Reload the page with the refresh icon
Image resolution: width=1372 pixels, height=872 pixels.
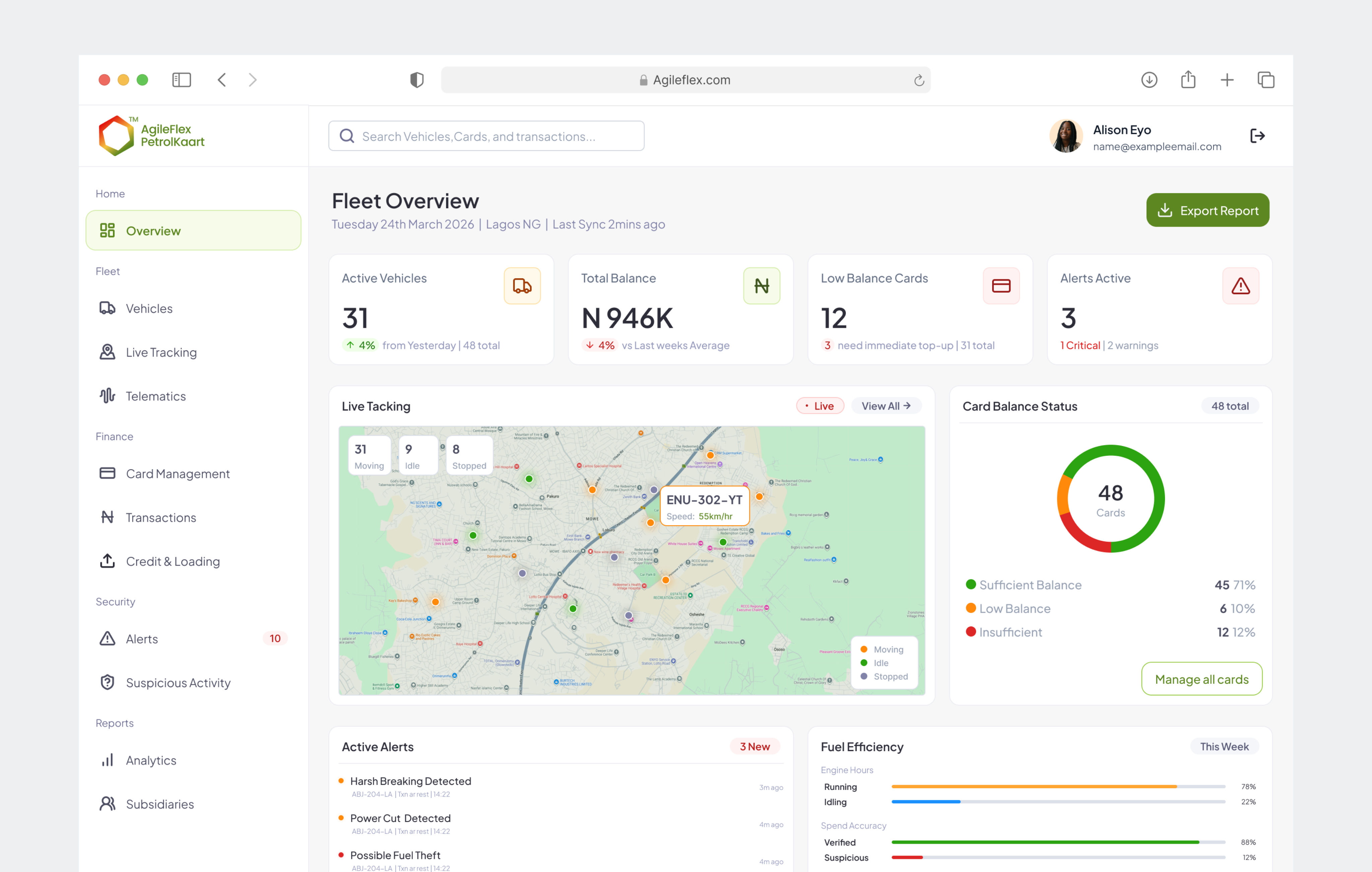(919, 80)
